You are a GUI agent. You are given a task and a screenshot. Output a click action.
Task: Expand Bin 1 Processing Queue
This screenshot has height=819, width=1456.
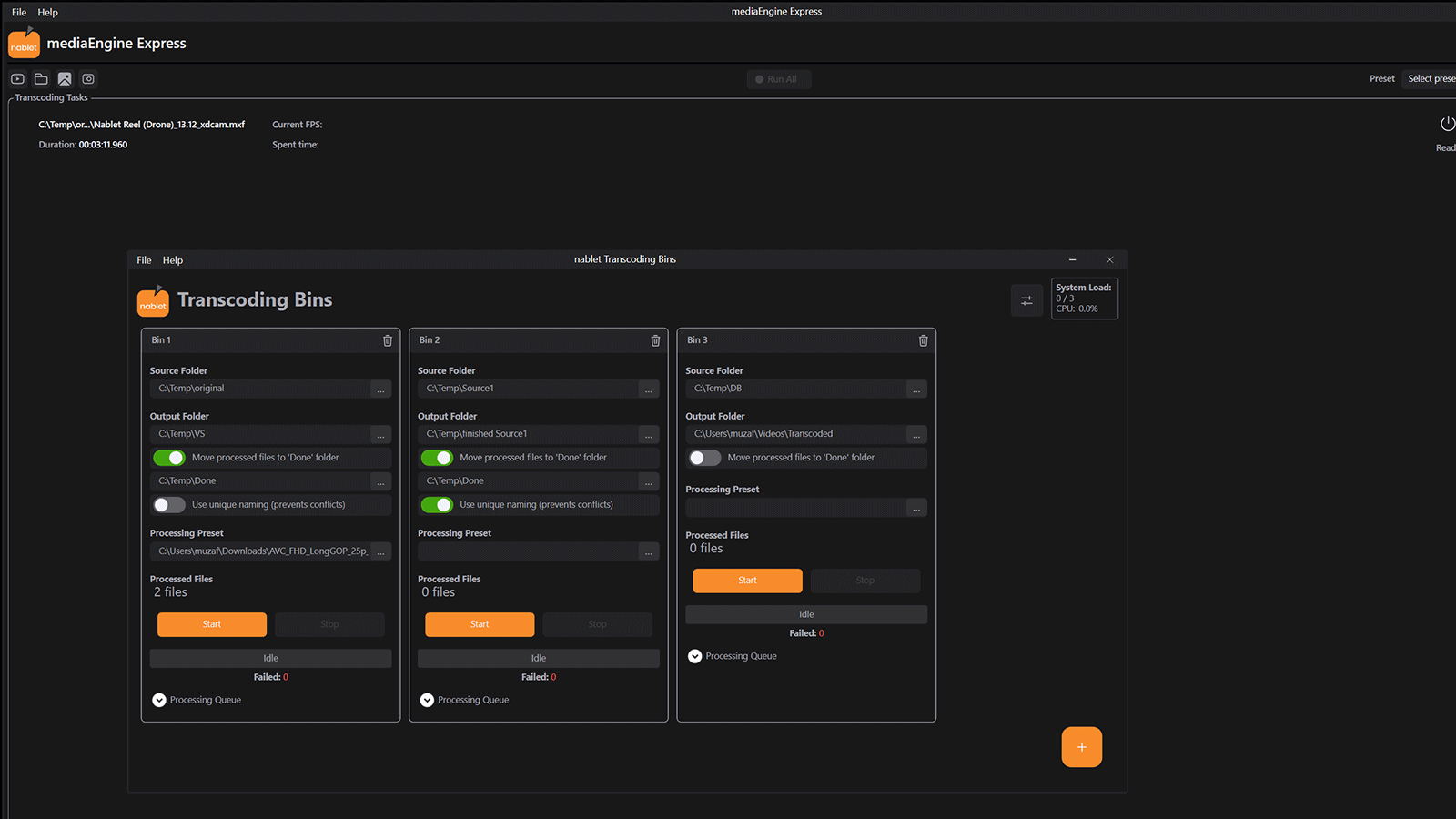159,700
